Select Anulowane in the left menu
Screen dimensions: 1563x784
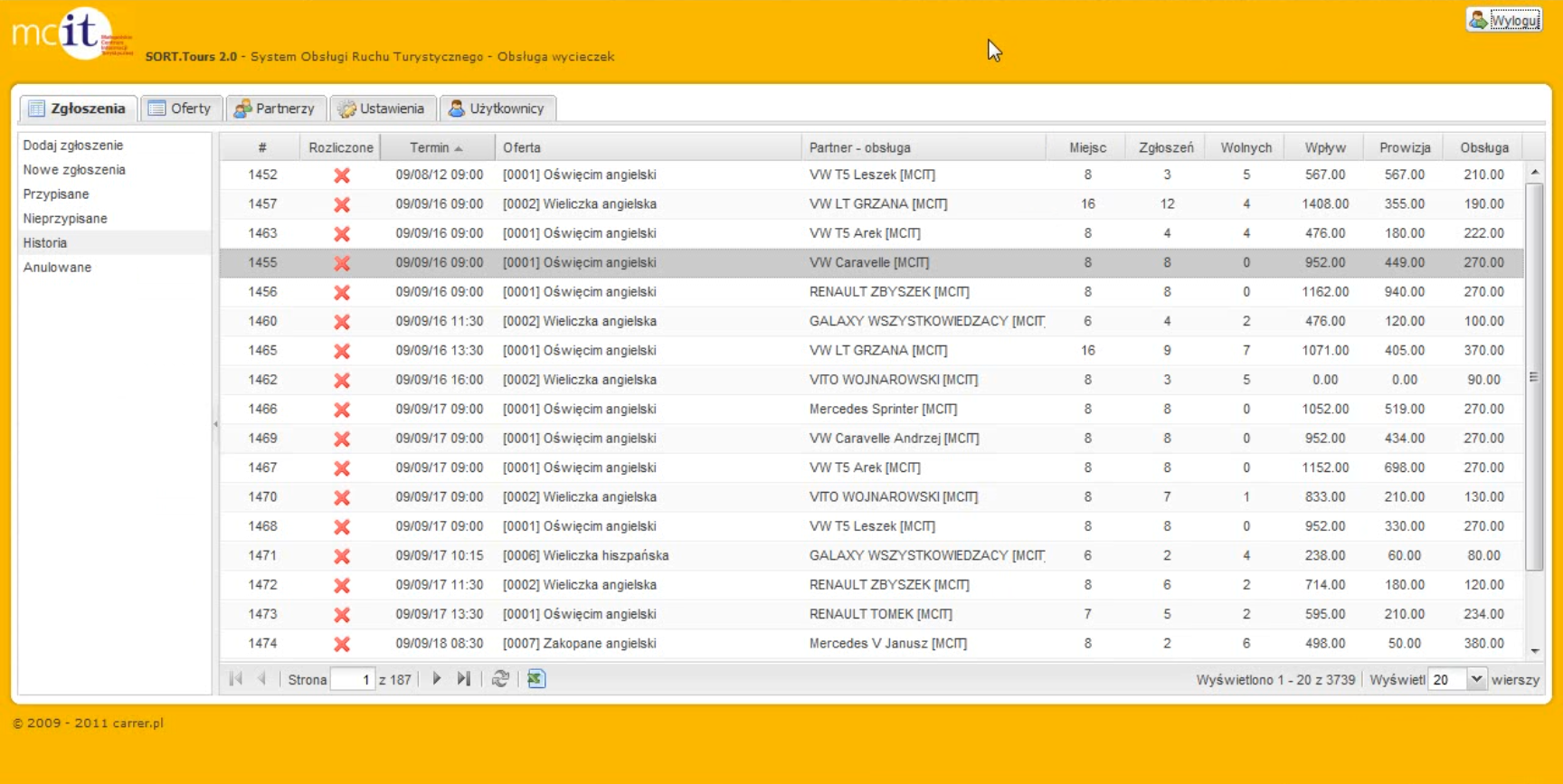click(57, 267)
